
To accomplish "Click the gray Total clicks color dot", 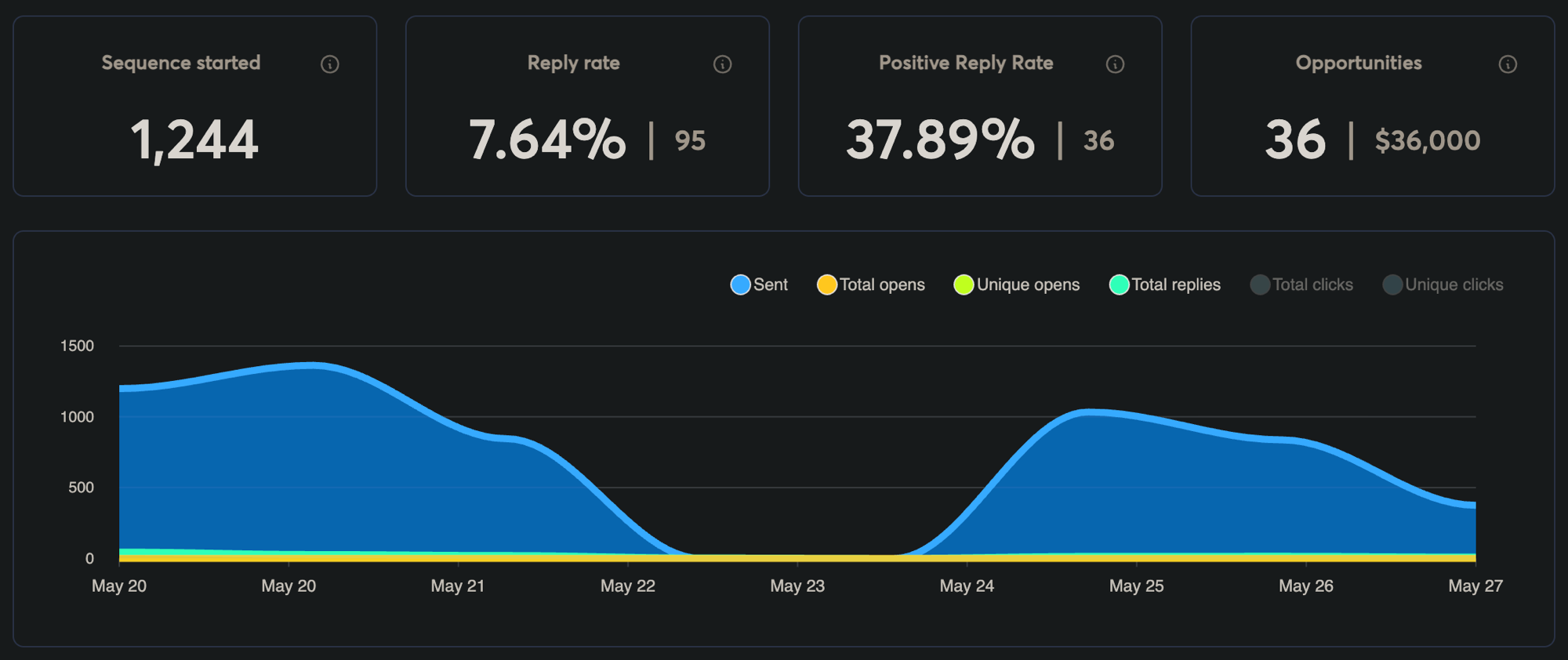I will click(1260, 285).
